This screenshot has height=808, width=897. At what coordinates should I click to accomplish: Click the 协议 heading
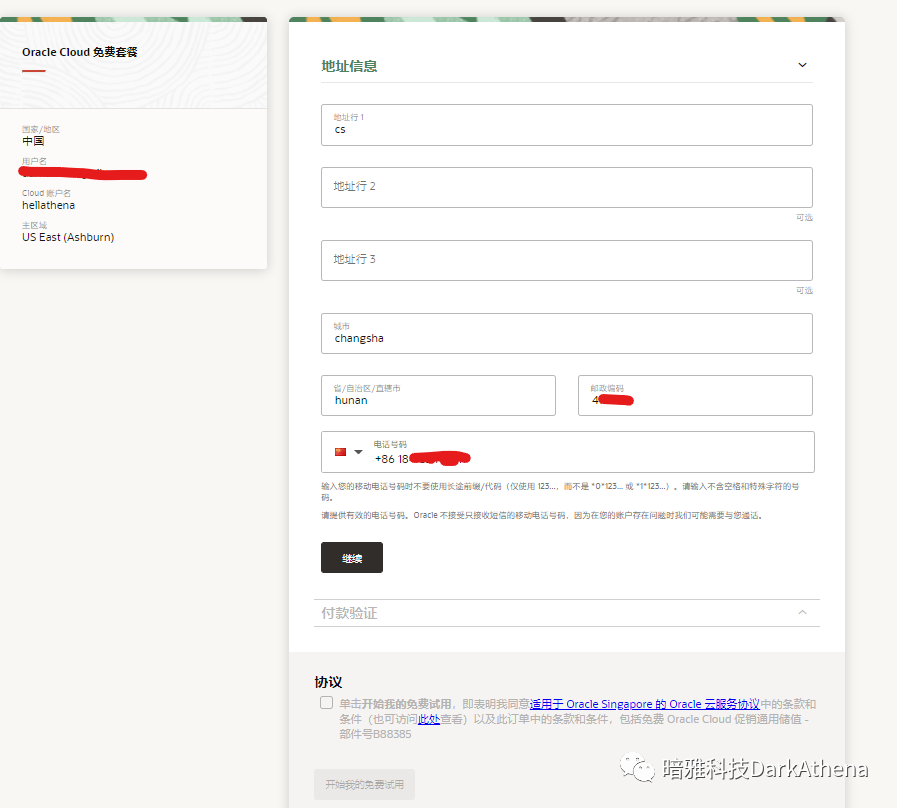(x=328, y=682)
